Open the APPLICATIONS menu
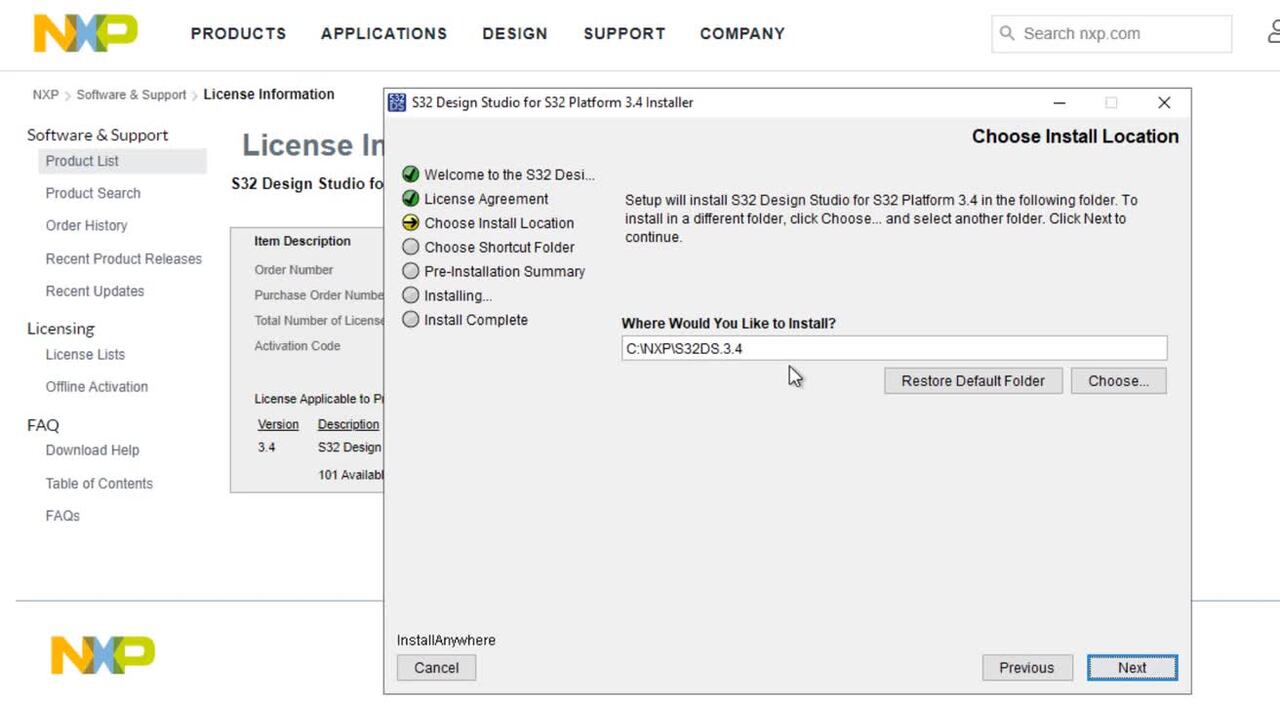This screenshot has height=702, width=1280. click(384, 33)
